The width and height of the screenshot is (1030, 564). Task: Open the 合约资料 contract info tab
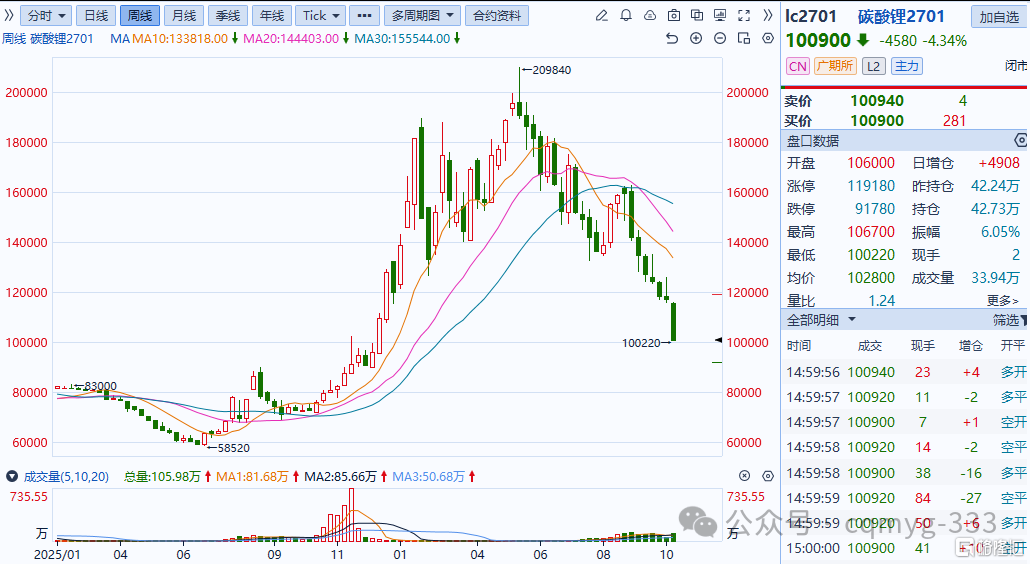(497, 16)
